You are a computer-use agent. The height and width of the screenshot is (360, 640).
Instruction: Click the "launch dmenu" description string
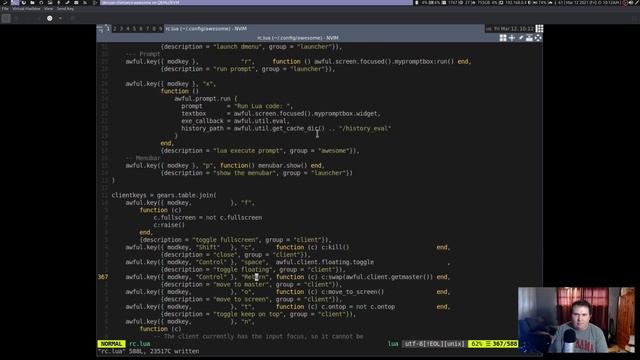[x=239, y=47]
